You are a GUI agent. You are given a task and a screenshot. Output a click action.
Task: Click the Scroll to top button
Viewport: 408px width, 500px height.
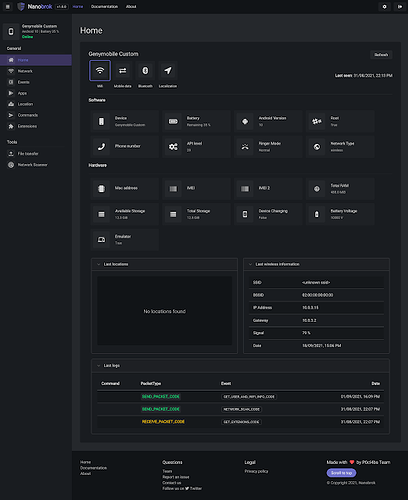(x=341, y=473)
